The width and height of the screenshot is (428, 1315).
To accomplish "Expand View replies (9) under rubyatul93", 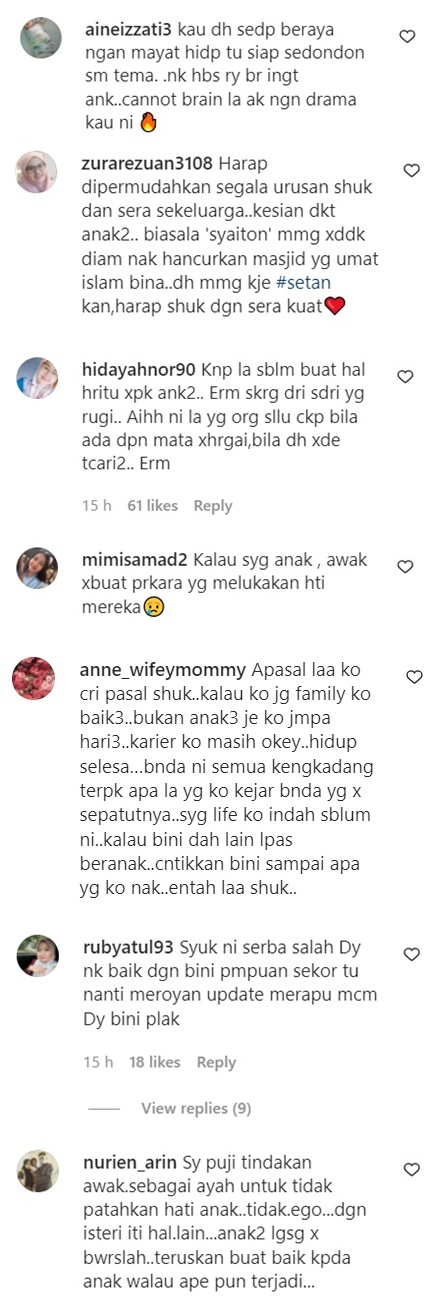I will [x=196, y=1109].
